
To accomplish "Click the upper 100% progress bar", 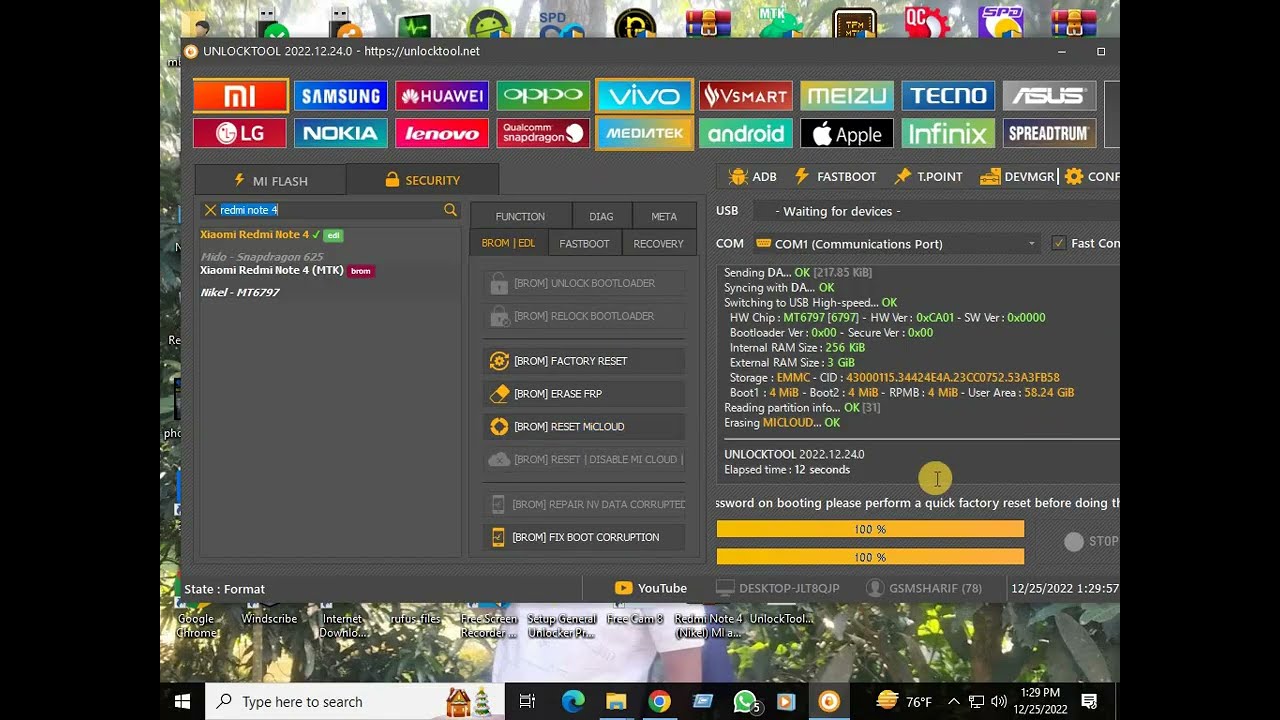I will pyautogui.click(x=870, y=529).
